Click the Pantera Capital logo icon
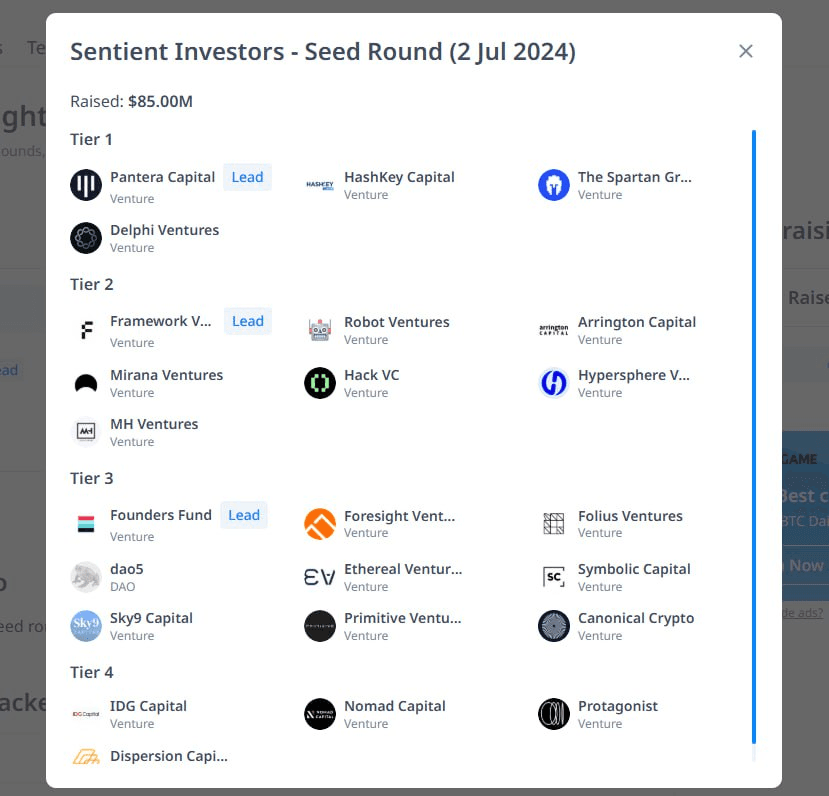This screenshot has width=829, height=796. (86, 185)
